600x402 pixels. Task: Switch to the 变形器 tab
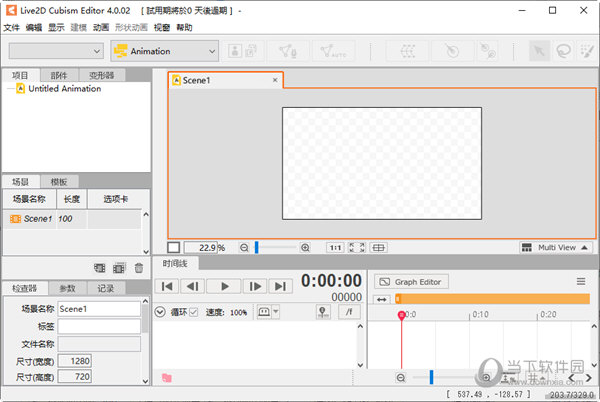pyautogui.click(x=102, y=75)
